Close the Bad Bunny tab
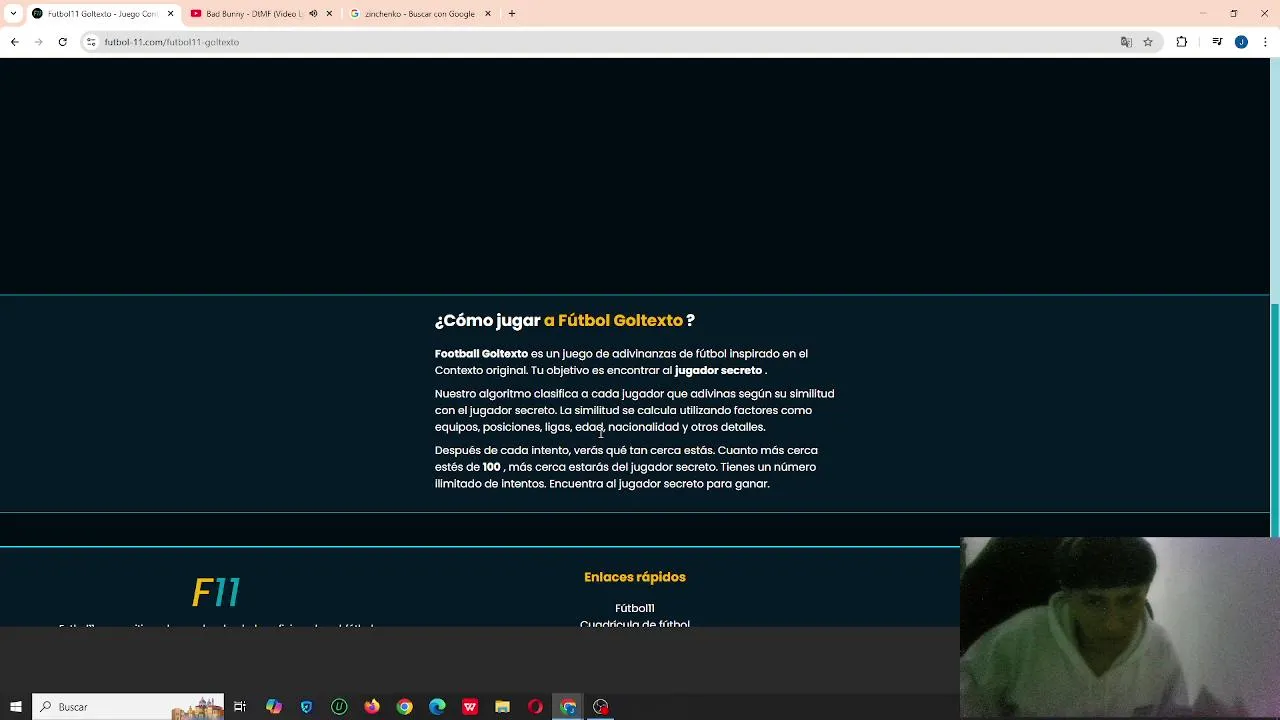The height and width of the screenshot is (720, 1280). click(x=329, y=14)
